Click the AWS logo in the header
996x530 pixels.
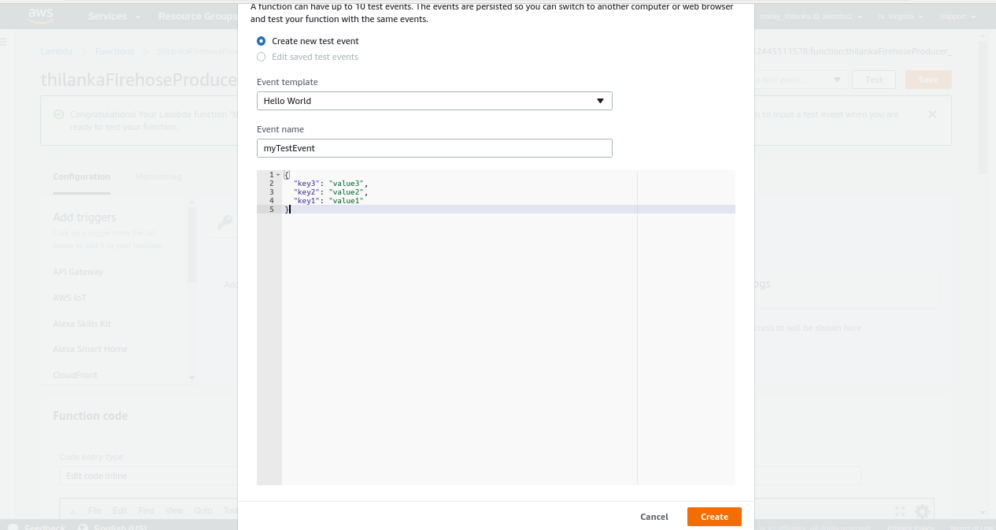click(x=41, y=15)
